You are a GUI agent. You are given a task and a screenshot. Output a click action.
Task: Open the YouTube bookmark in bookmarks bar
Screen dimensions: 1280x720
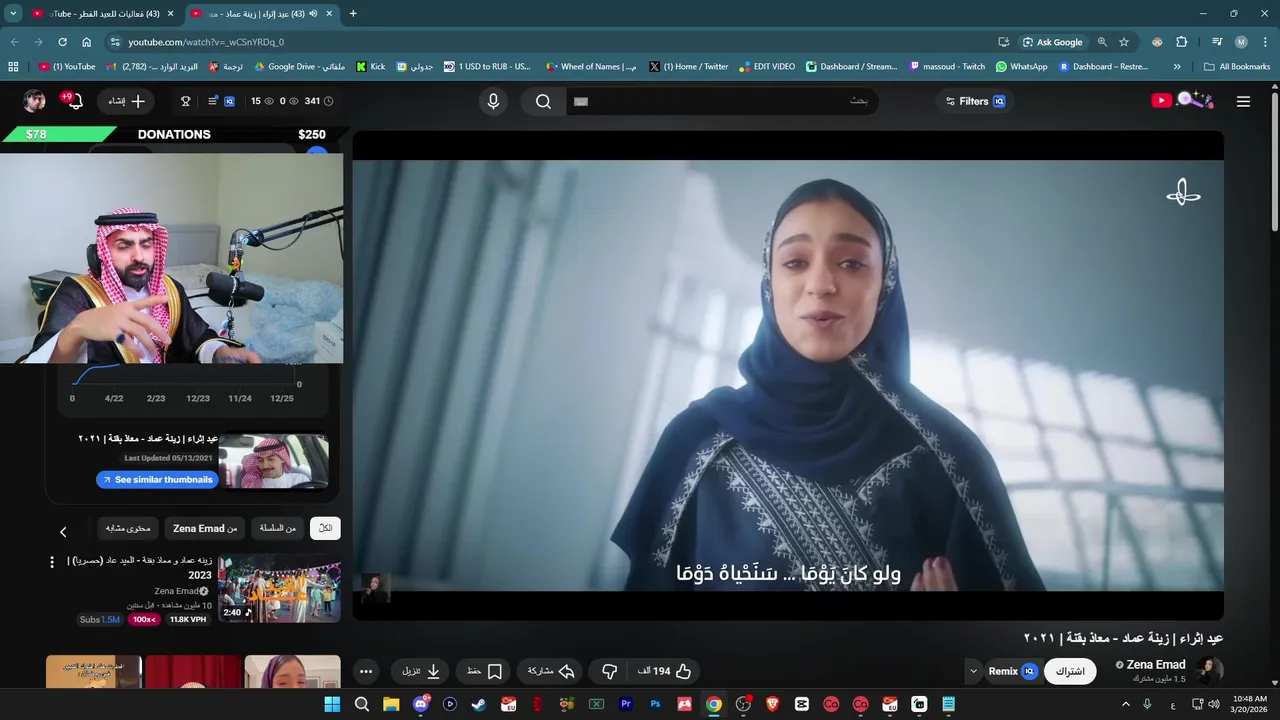pos(67,67)
